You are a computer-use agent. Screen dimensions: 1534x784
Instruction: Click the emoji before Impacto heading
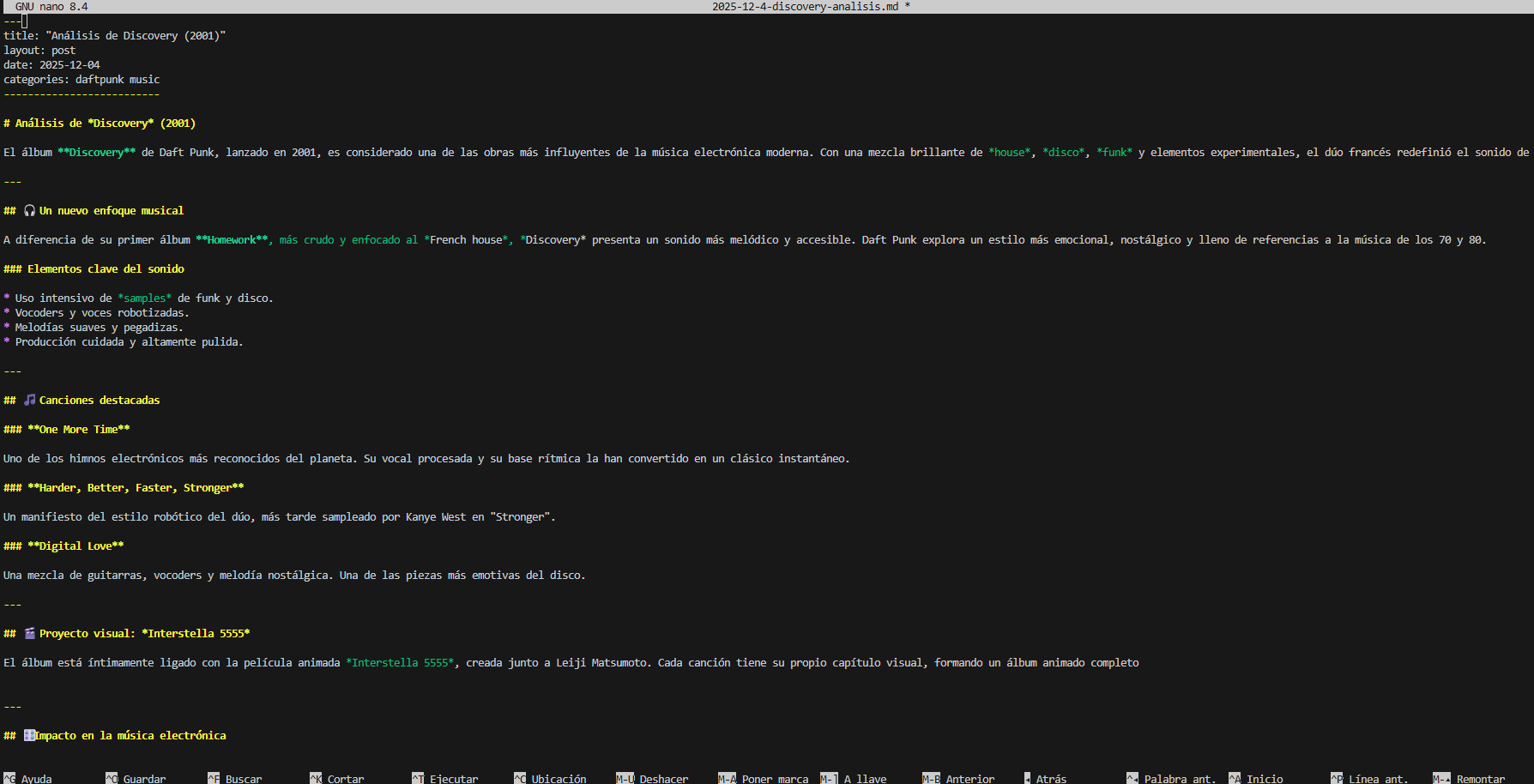pyautogui.click(x=30, y=736)
